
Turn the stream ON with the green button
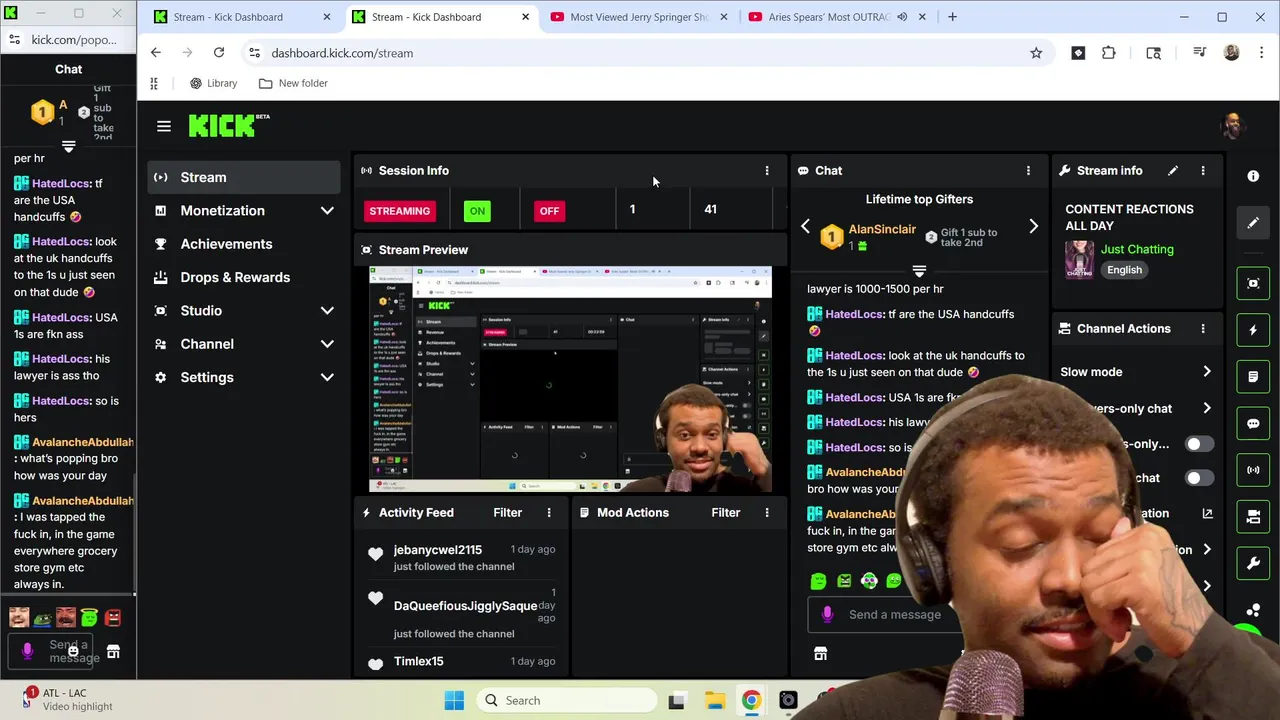pyautogui.click(x=477, y=211)
